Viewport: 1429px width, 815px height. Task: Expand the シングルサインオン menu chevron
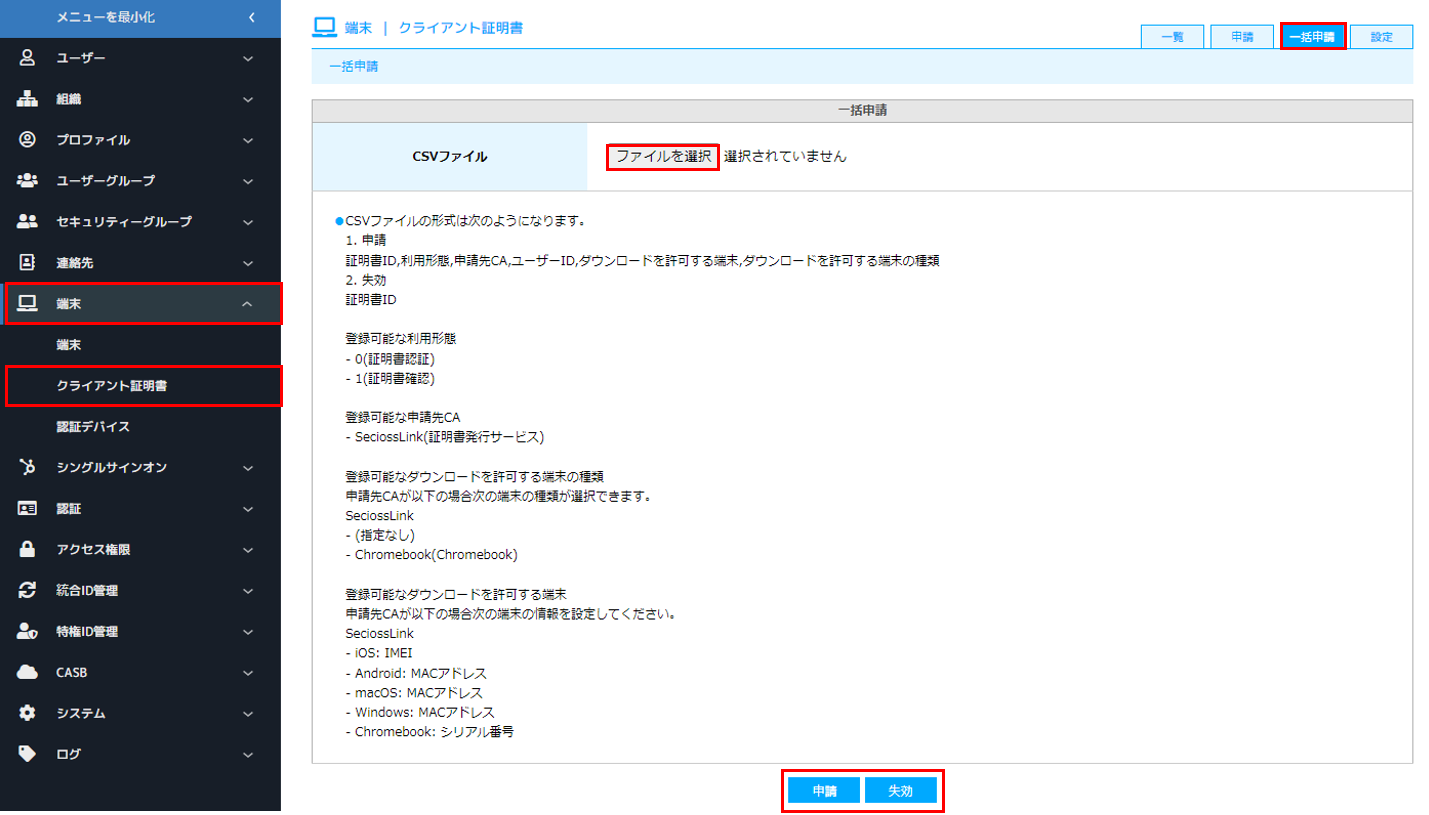coord(248,468)
